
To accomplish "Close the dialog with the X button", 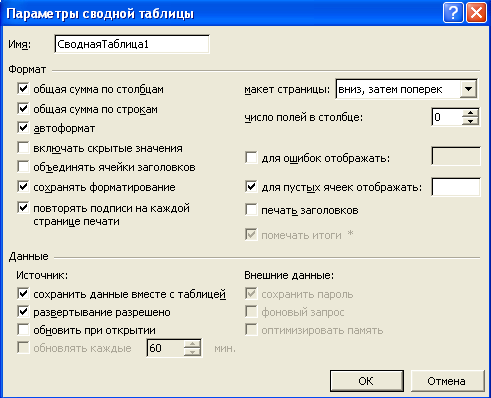I will tap(476, 13).
